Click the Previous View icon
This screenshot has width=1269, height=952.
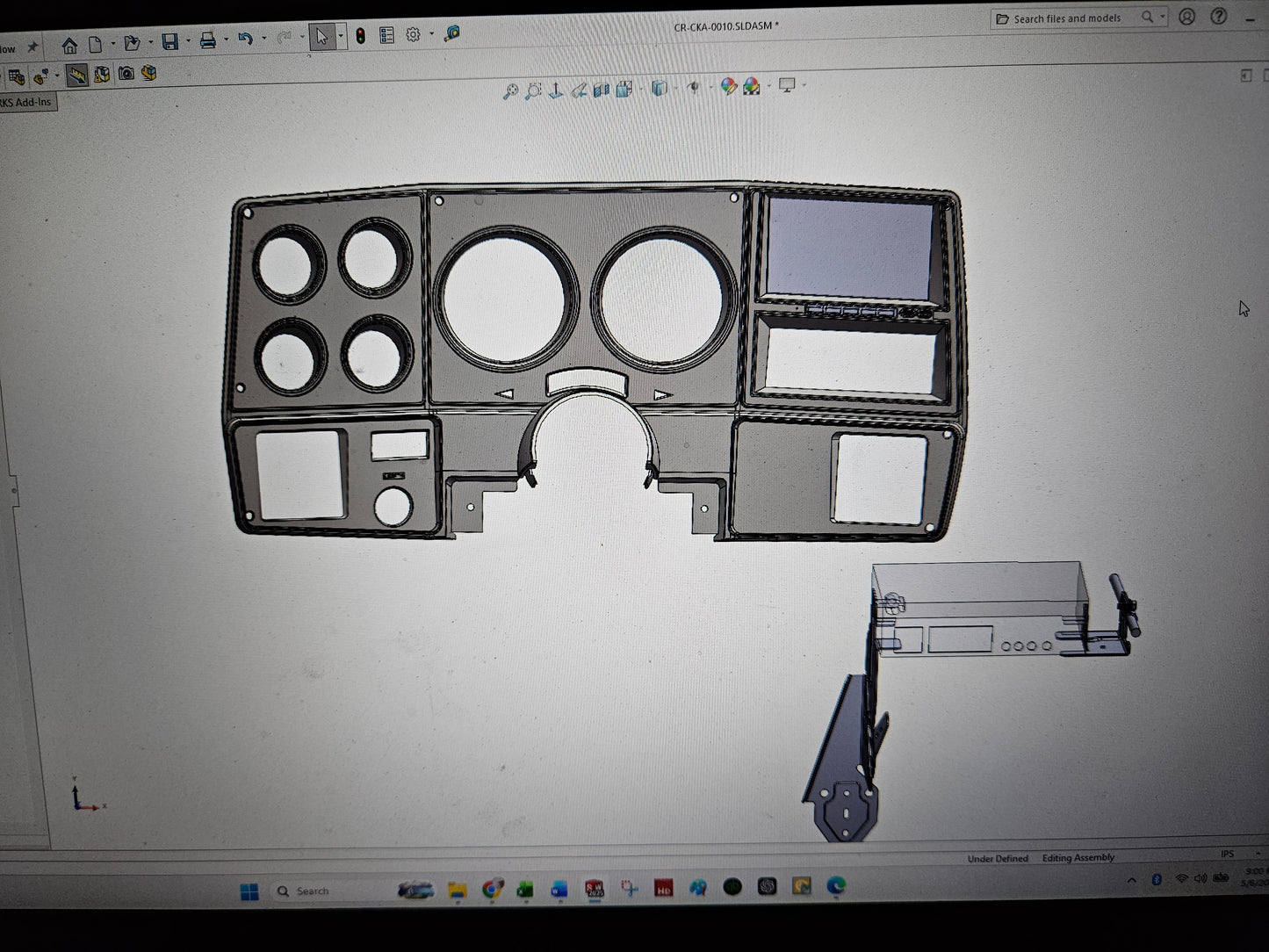[579, 90]
